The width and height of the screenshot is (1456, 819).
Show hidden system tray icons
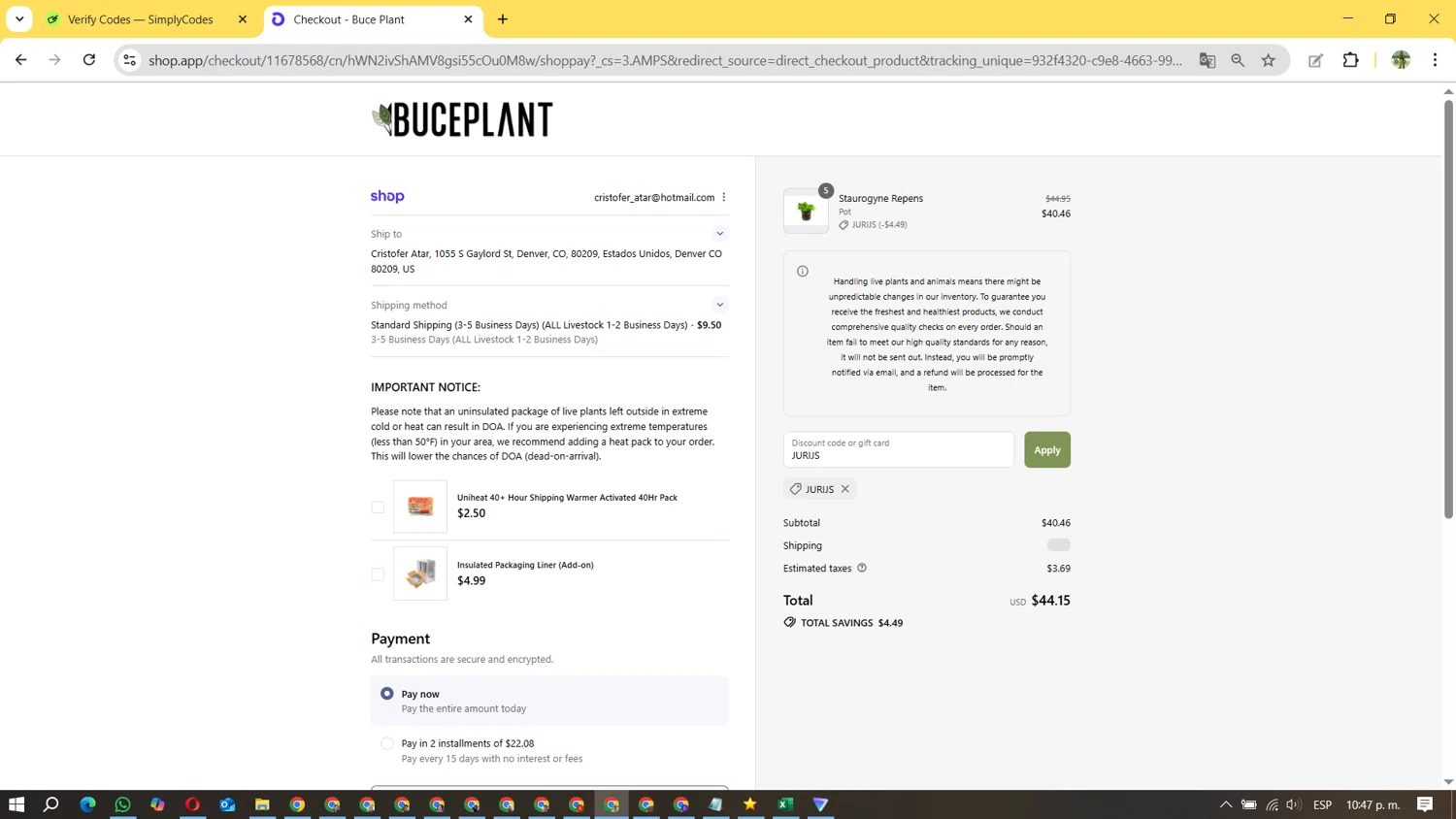pyautogui.click(x=1226, y=804)
